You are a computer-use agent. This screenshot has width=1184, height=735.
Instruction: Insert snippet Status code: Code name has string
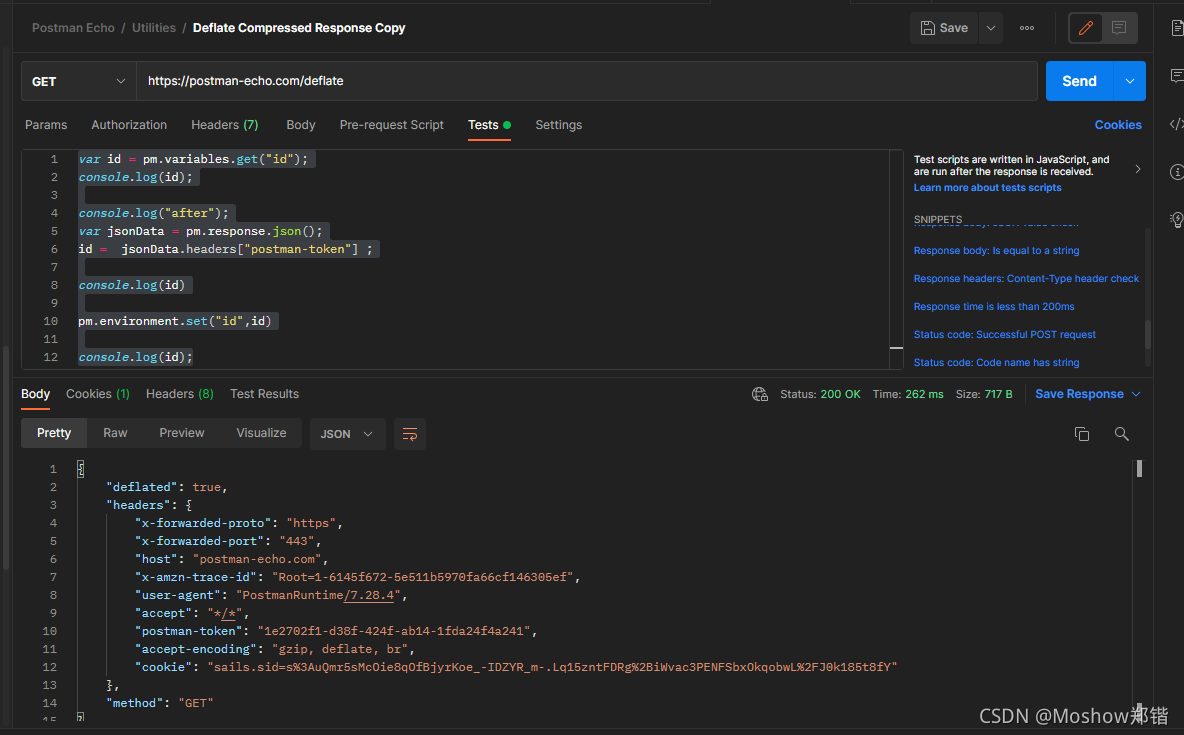pos(996,362)
